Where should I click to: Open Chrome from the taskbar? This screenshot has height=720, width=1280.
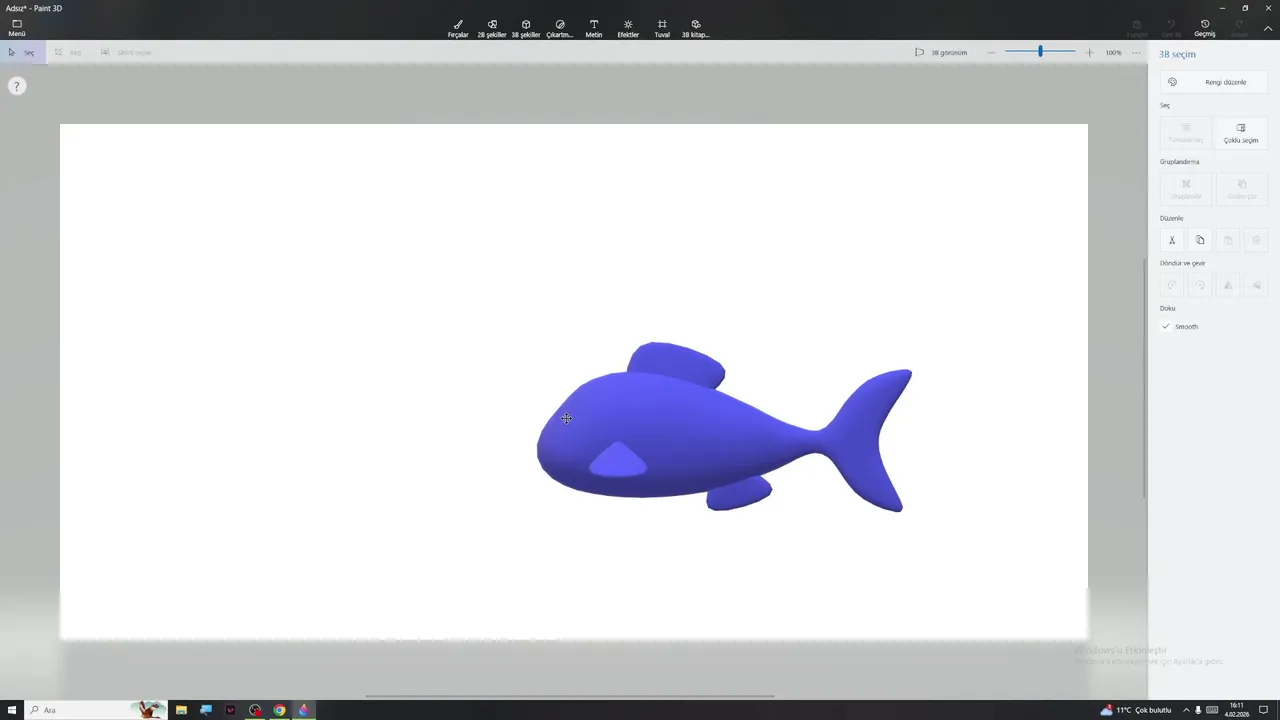coord(280,710)
